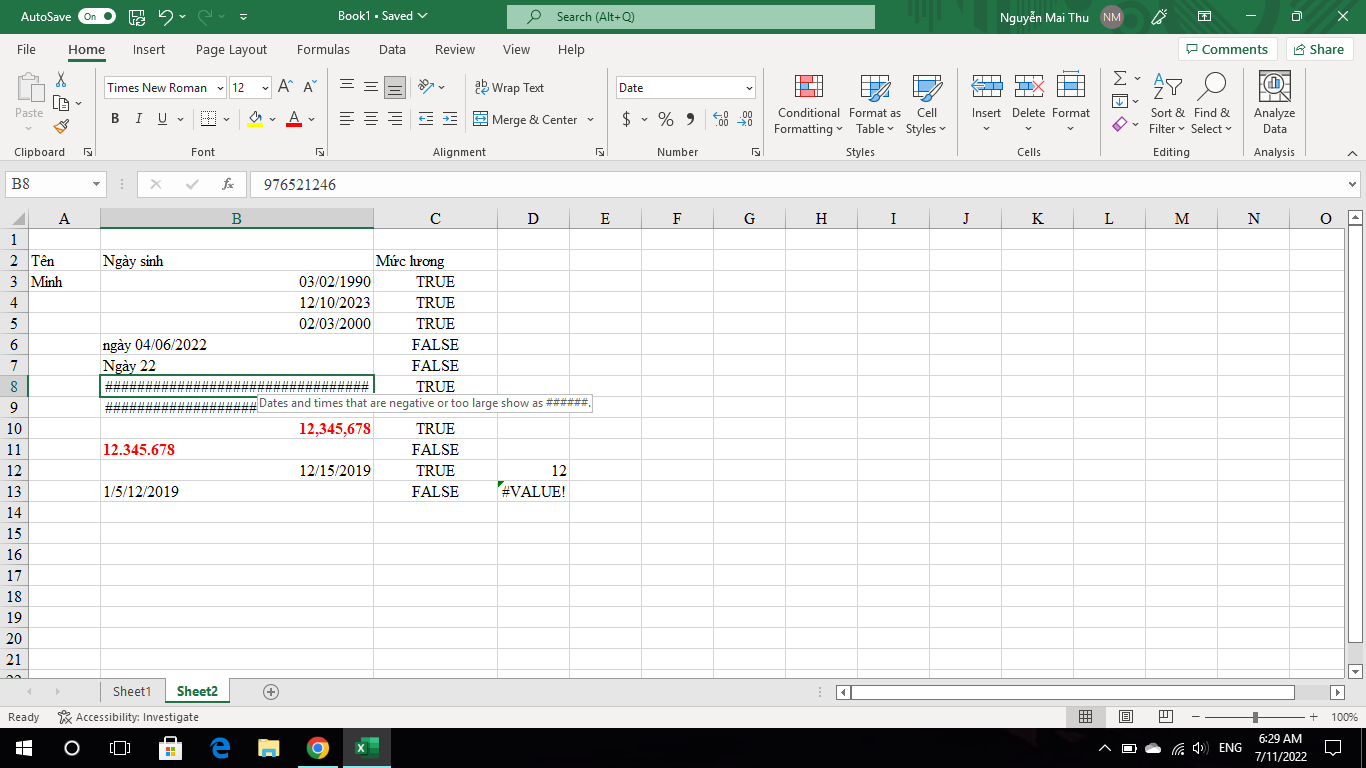This screenshot has height=768, width=1366.
Task: Click Increase Indent icon
Action: point(451,119)
